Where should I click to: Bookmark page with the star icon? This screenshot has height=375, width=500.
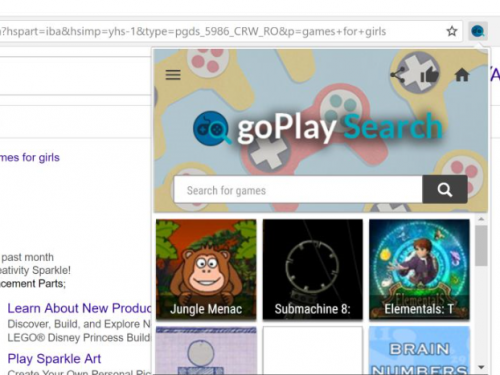pos(452,31)
